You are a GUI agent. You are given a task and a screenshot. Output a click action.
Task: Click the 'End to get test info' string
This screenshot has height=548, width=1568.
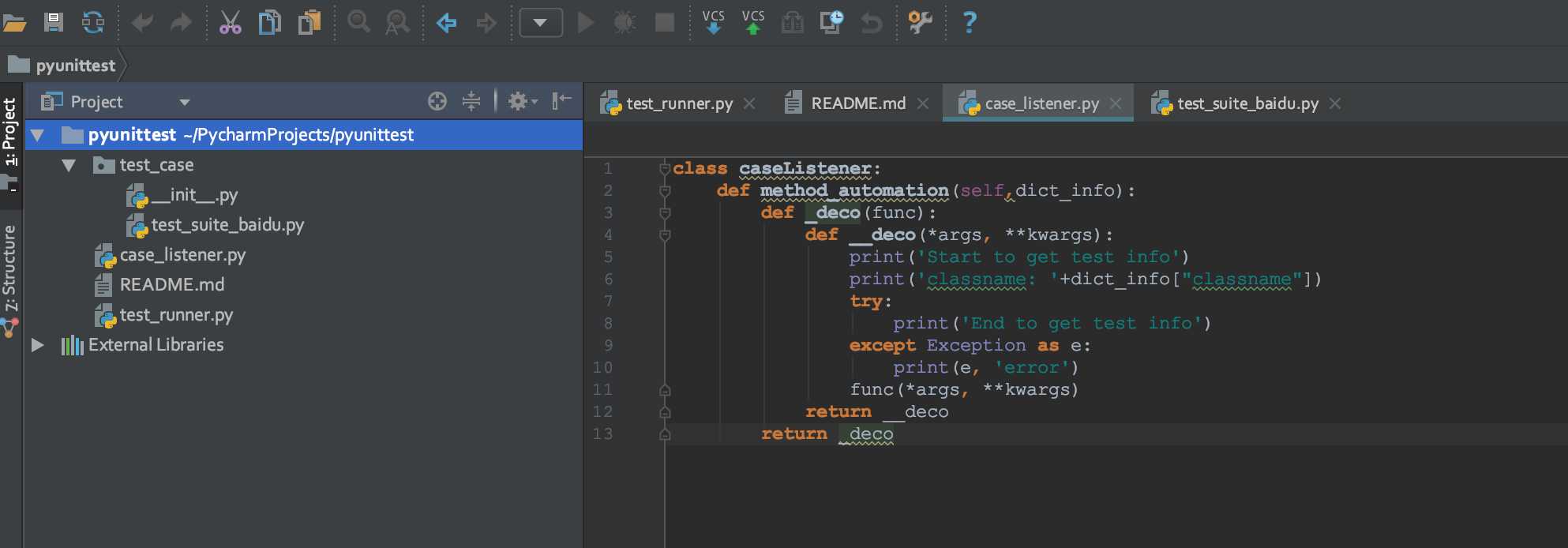coord(1081,323)
